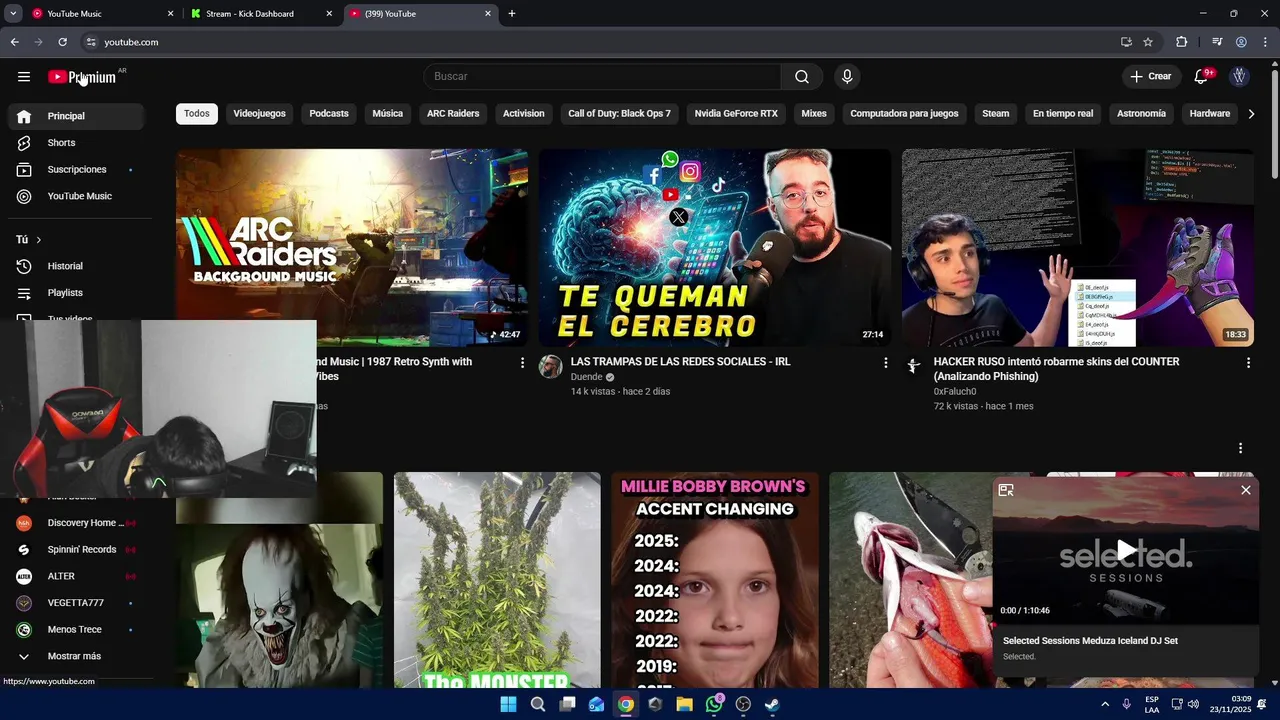Reload the page in Chrome
This screenshot has width=1280, height=720.
point(62,42)
